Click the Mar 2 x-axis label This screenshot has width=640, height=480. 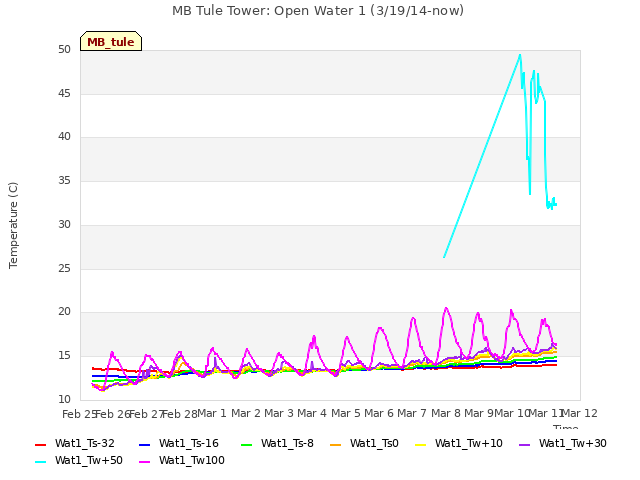point(246,413)
